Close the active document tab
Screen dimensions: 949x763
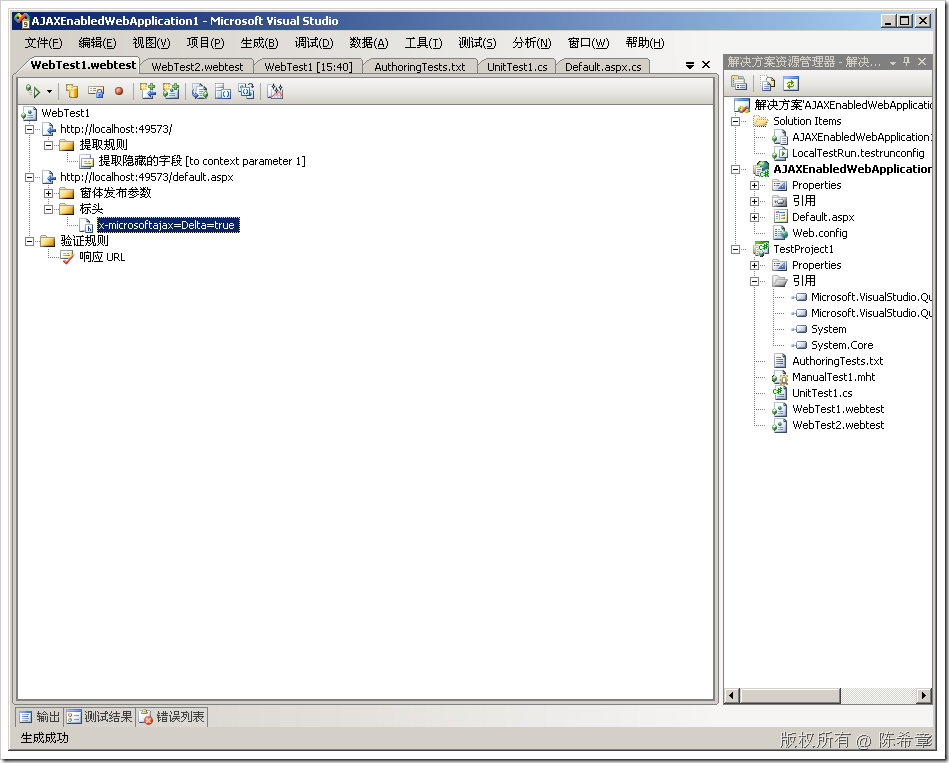tap(706, 65)
